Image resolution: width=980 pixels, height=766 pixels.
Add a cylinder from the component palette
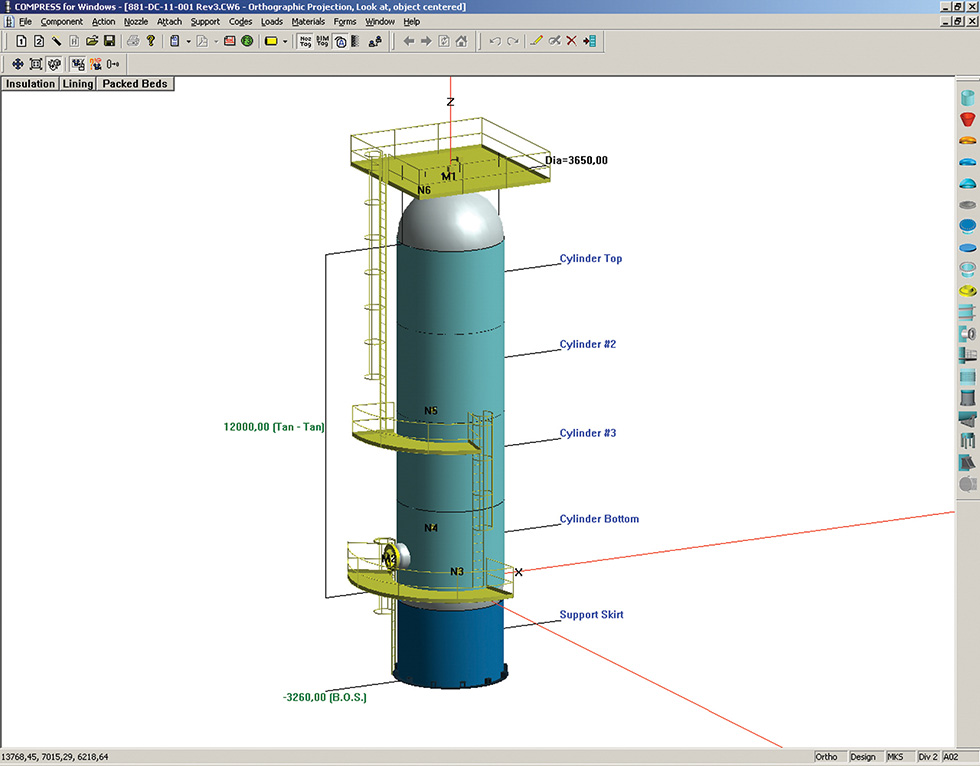[x=968, y=97]
